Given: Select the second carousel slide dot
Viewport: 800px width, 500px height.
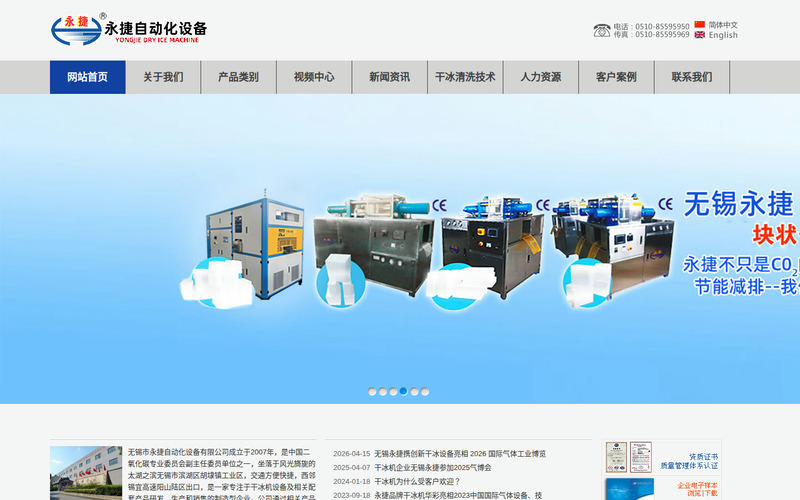Looking at the screenshot, I should click(383, 391).
